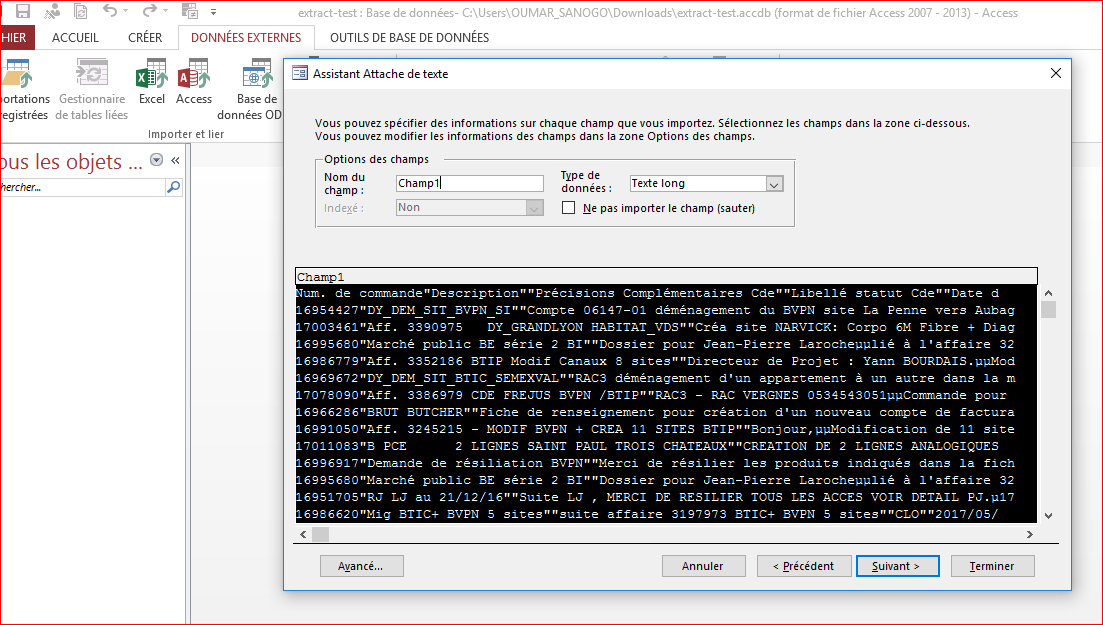
Task: Click the horizontal scroll left arrow
Action: point(303,534)
